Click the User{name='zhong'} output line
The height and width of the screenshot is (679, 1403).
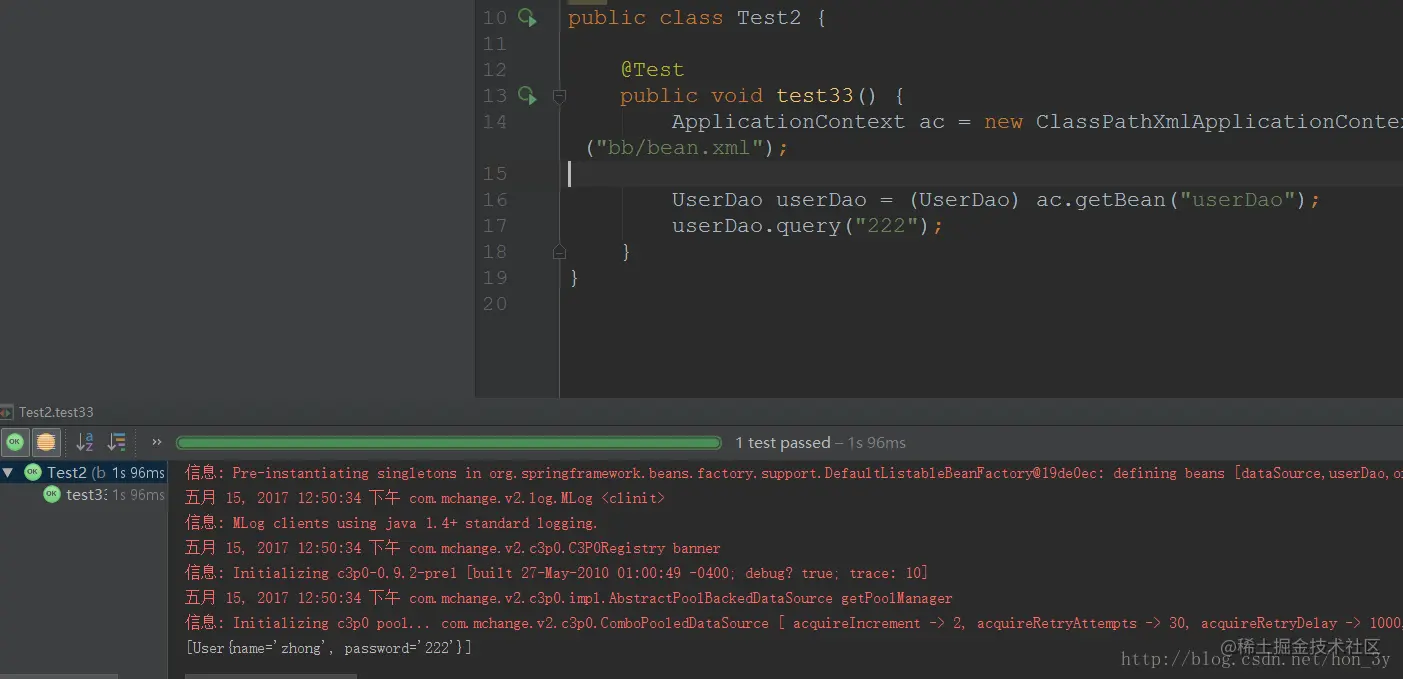(x=328, y=648)
